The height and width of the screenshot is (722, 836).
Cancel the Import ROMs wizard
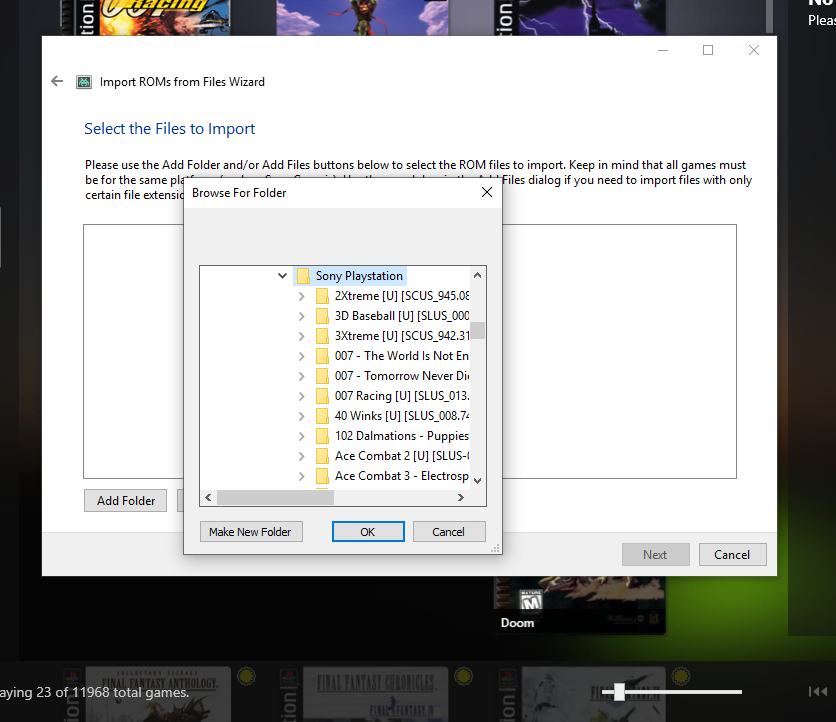(x=732, y=555)
